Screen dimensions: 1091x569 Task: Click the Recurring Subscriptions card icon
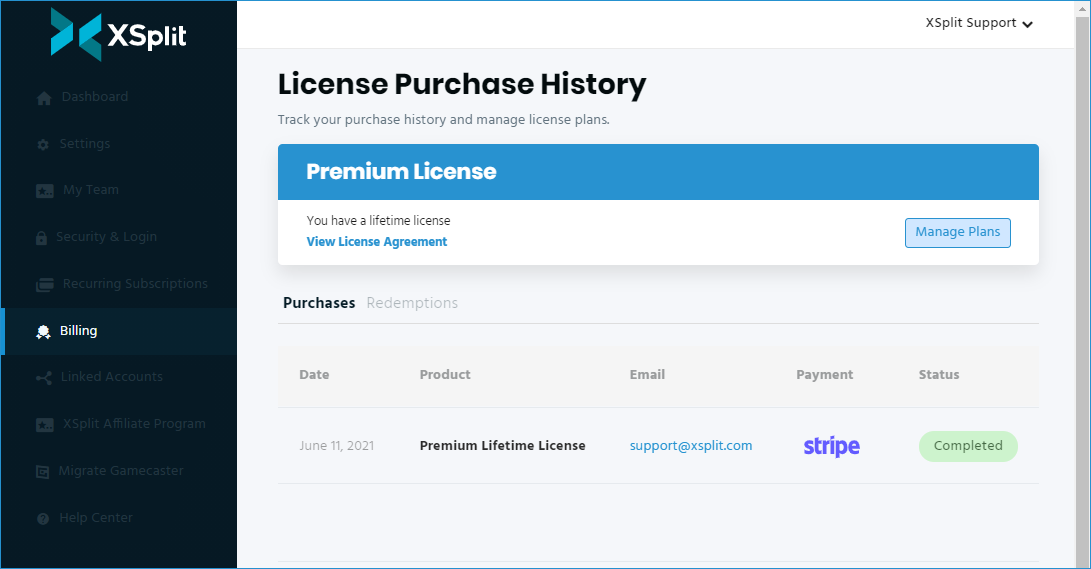pyautogui.click(x=45, y=284)
